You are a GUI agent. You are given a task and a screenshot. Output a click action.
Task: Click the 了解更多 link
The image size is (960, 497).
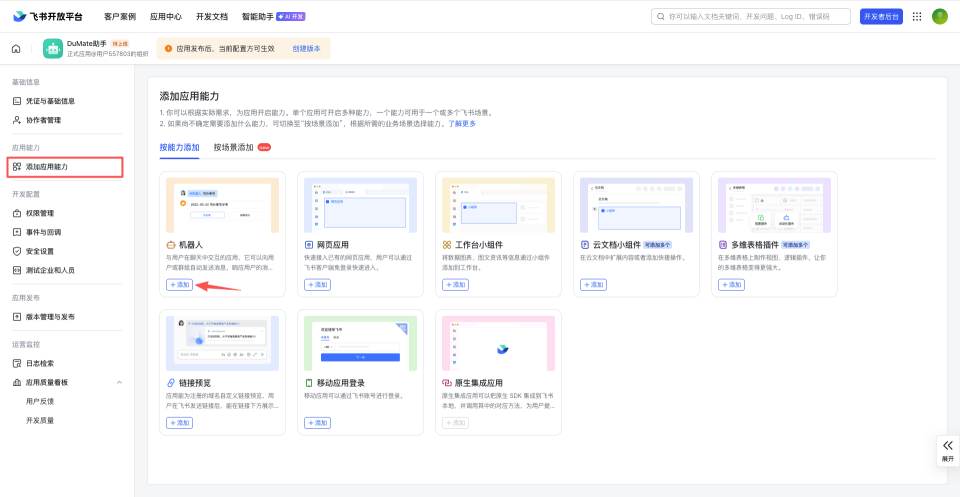(462, 123)
